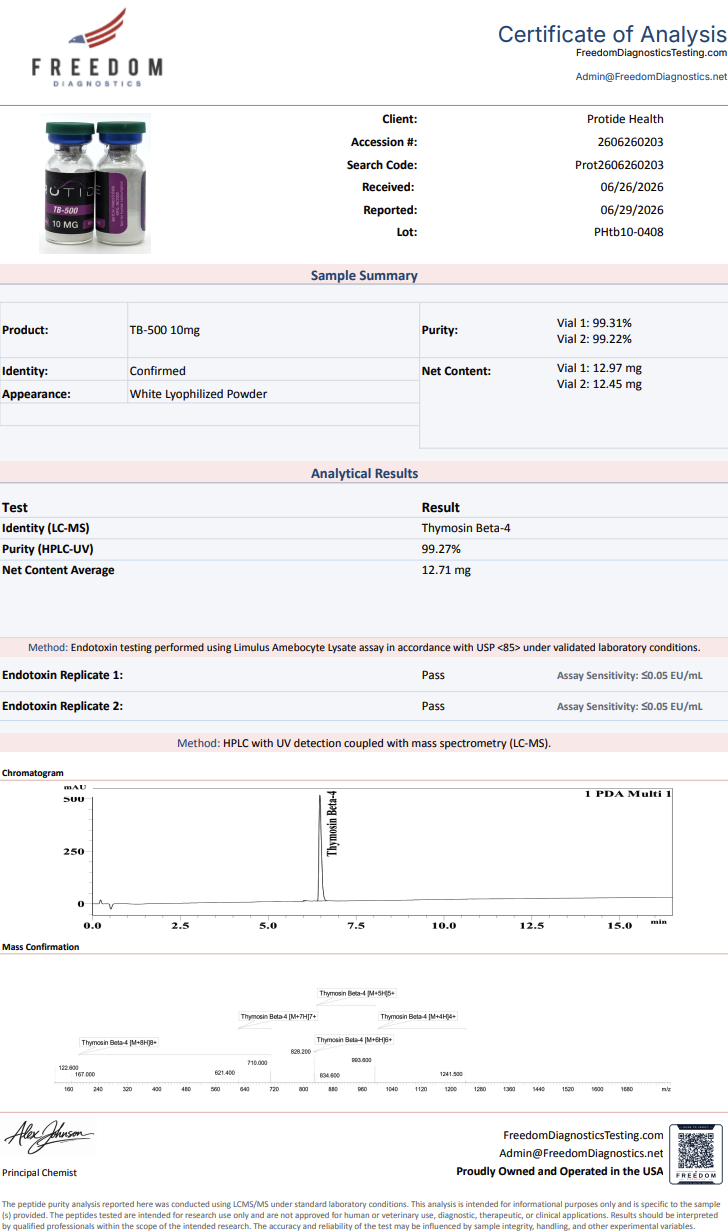Screen dimensions: 728x1232
Task: Click the Thymosin Beta-4 [M+8H]8+ annotation
Action: [119, 1042]
